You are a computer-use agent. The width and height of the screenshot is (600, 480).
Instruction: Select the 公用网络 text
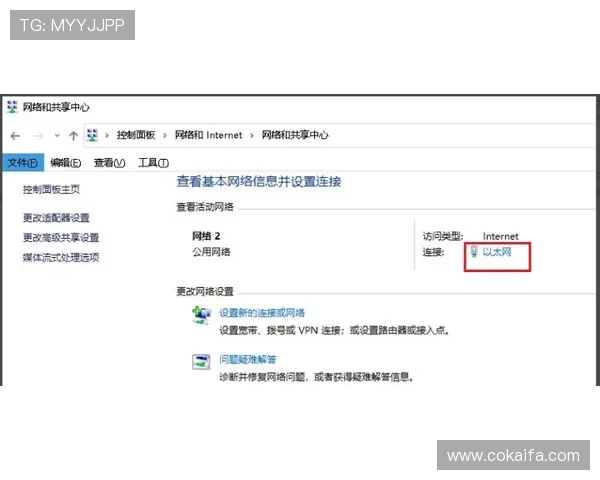[x=211, y=252]
